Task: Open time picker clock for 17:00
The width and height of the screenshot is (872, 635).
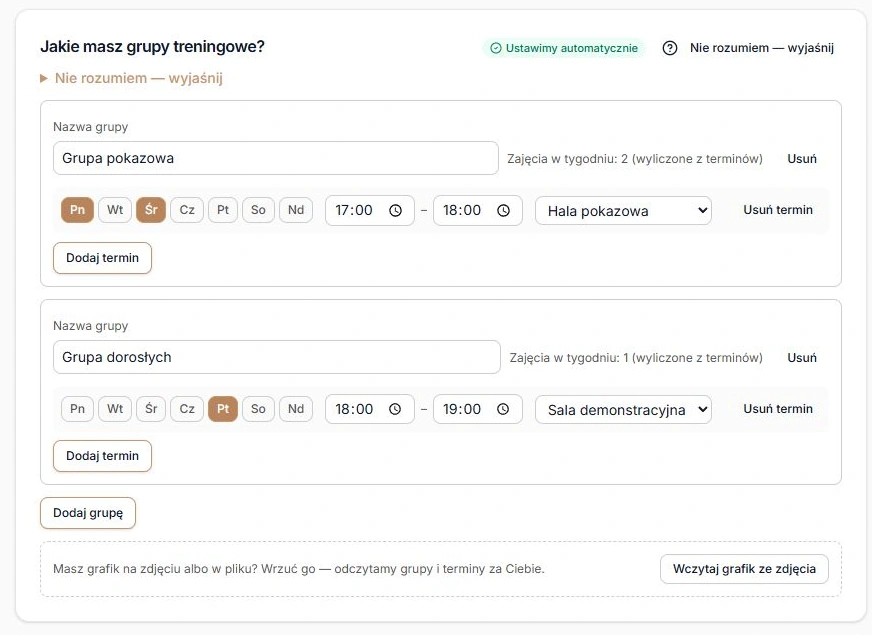Action: [x=395, y=211]
